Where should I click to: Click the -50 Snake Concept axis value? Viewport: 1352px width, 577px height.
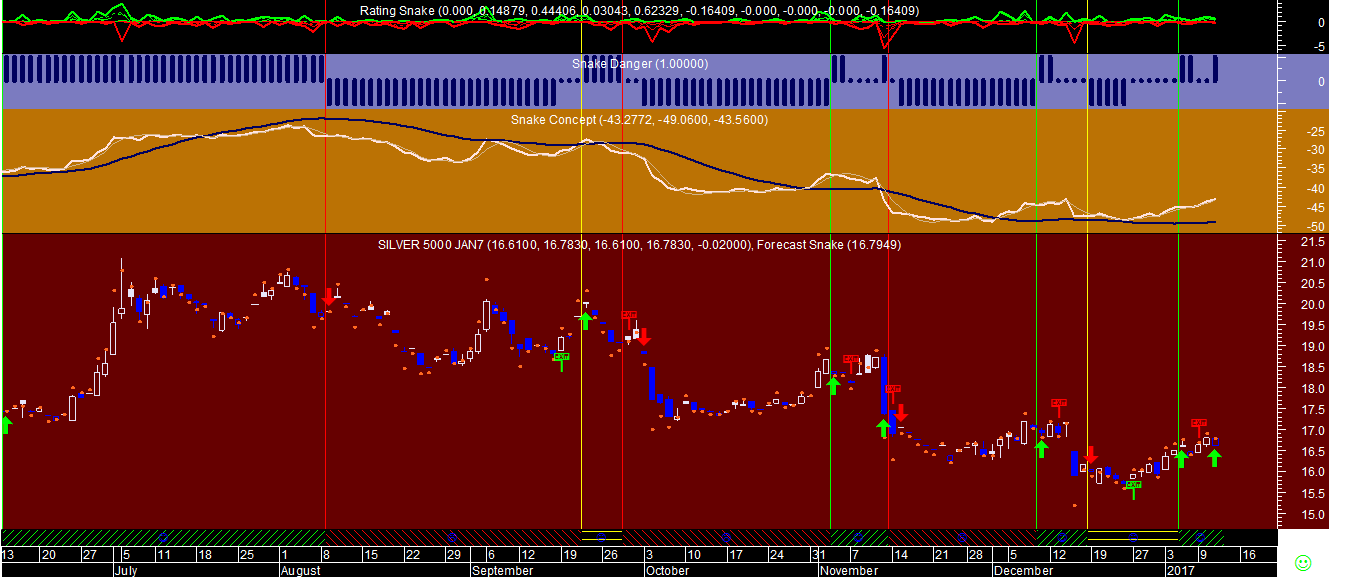(1314, 227)
